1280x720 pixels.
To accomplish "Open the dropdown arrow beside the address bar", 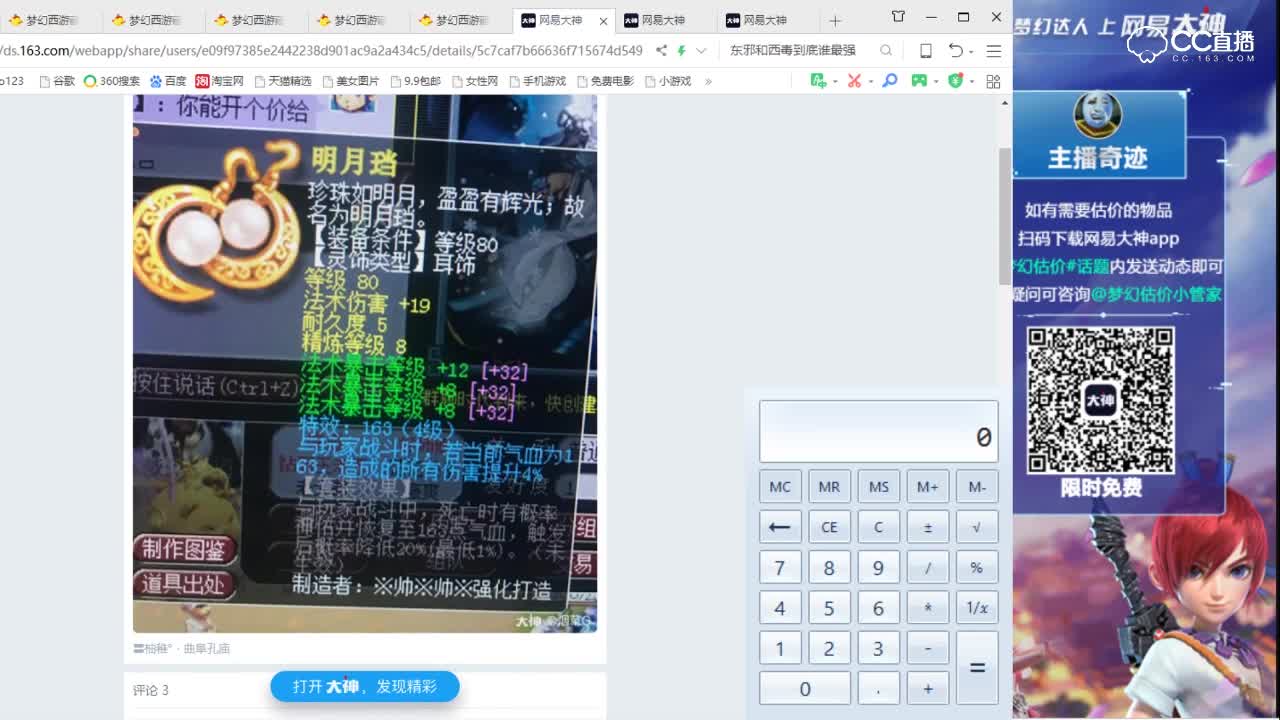I will [701, 50].
